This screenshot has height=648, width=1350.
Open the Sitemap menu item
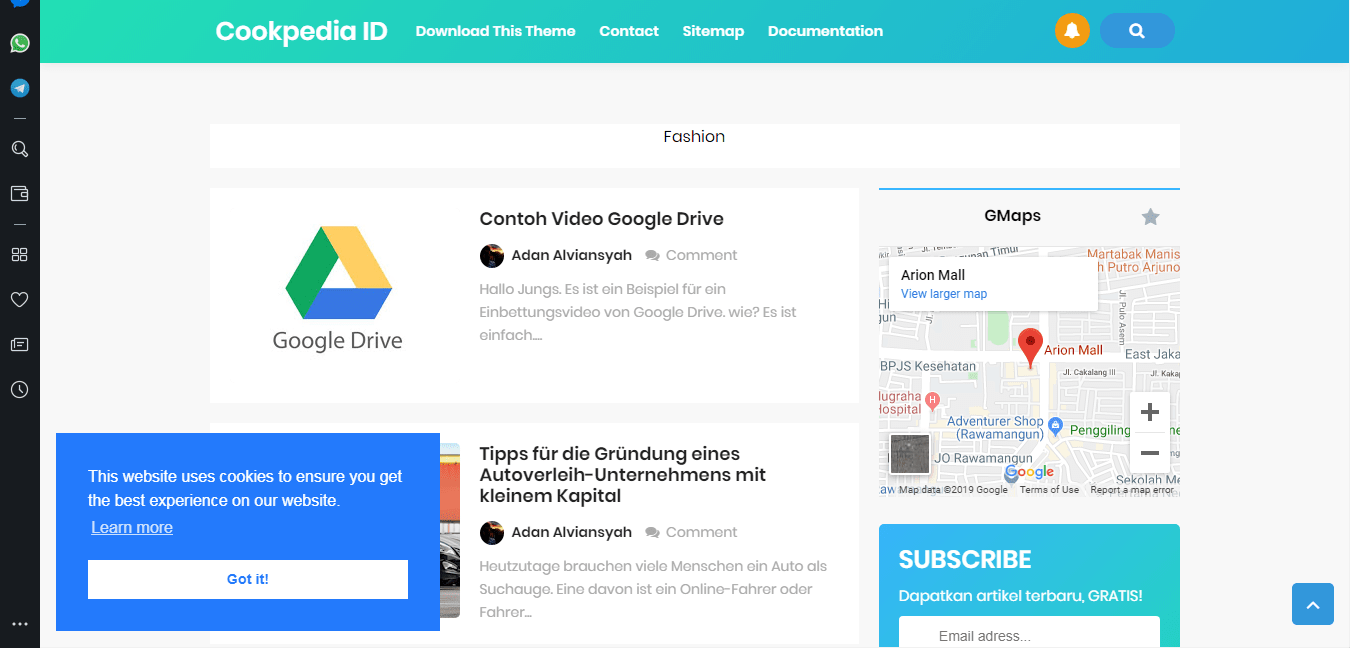[713, 31]
